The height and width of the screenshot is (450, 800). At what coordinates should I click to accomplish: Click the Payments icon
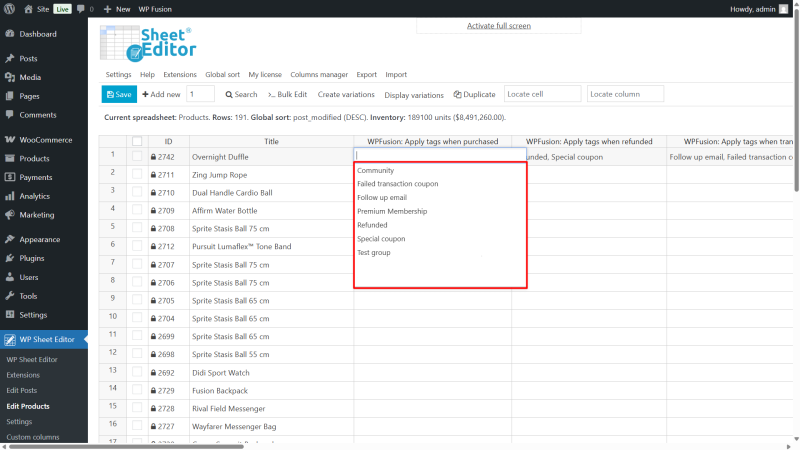click(x=10, y=177)
